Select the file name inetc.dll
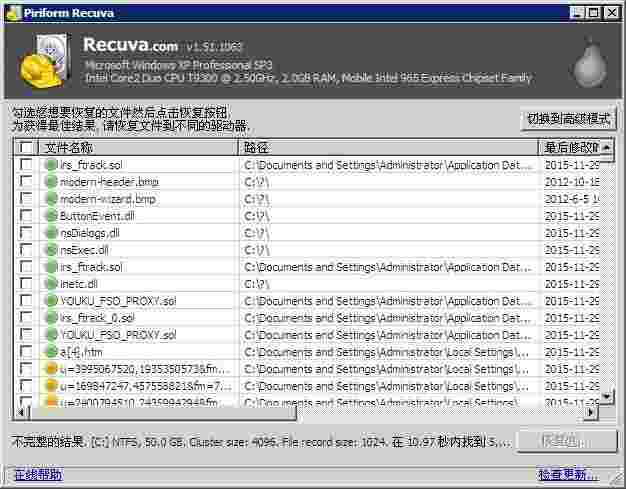Viewport: 626px width, 489px height. (x=79, y=284)
